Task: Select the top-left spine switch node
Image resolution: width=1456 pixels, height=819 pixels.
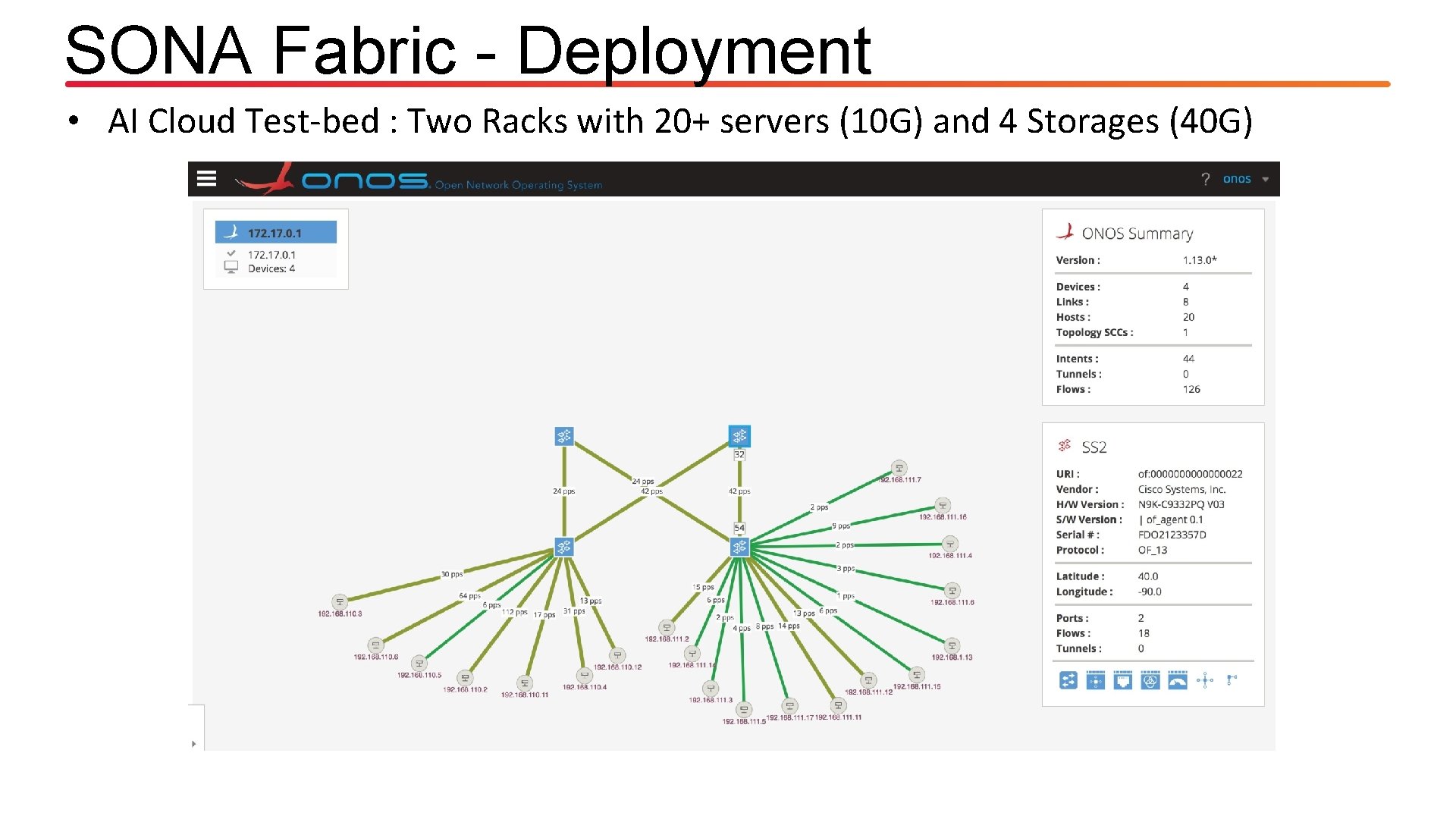Action: click(563, 436)
